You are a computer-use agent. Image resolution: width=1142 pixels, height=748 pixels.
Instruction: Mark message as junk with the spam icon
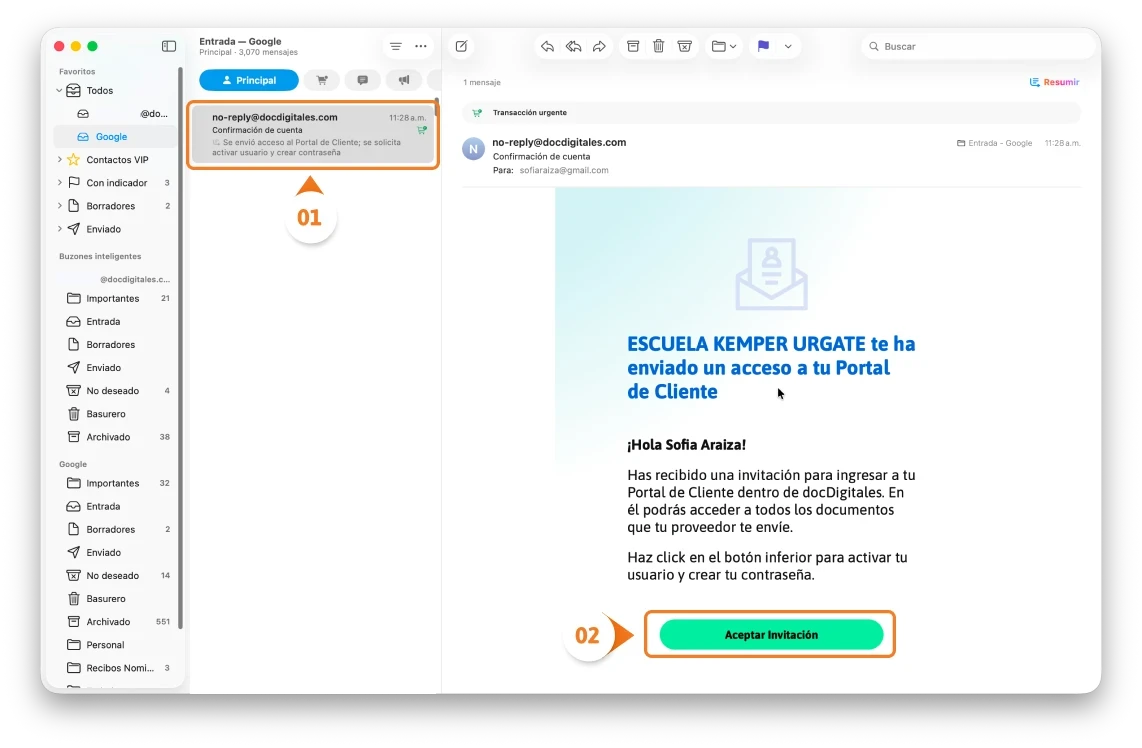coord(684,46)
